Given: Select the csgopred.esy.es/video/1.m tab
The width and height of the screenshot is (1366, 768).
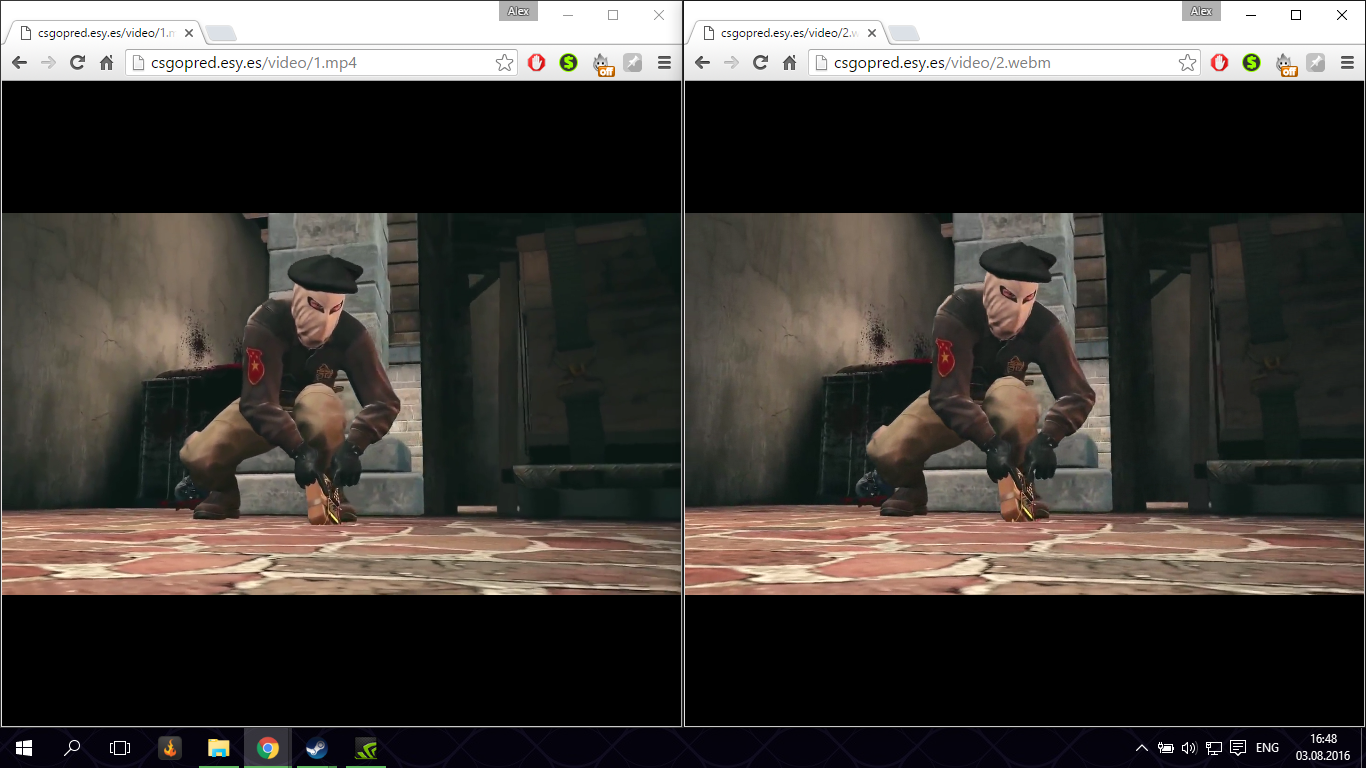Looking at the screenshot, I should point(104,33).
